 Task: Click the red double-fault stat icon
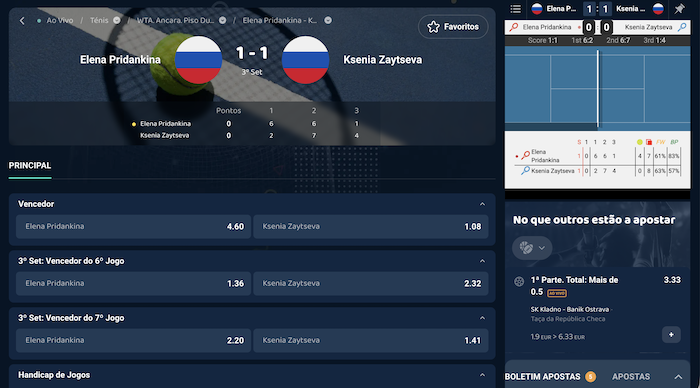(x=649, y=142)
